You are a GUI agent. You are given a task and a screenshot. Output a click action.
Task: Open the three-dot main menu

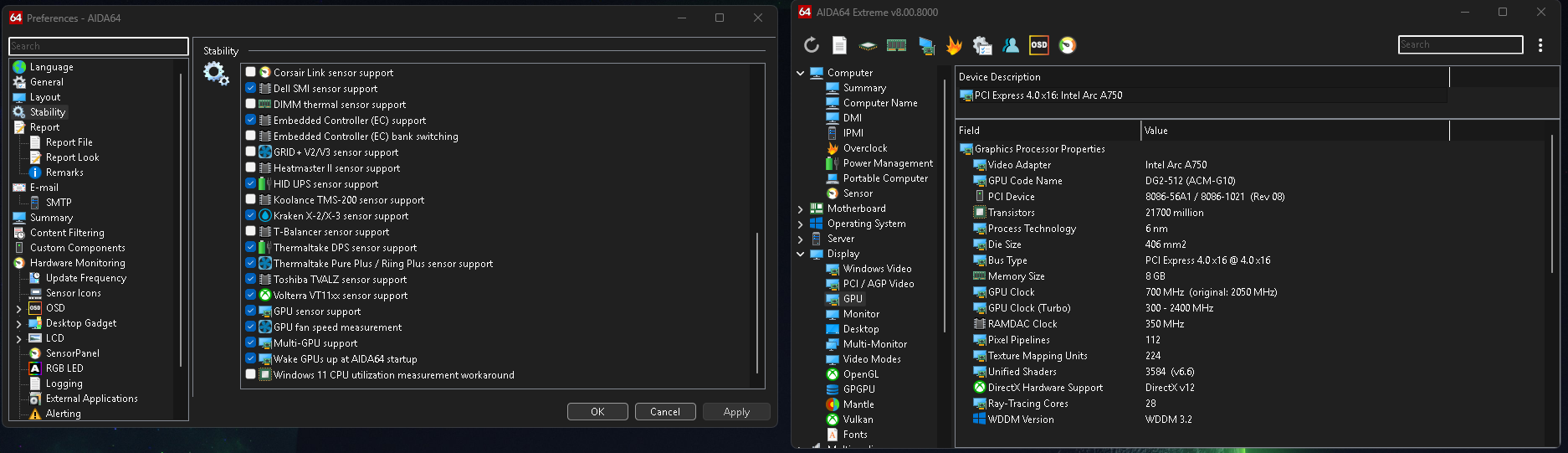(1540, 45)
